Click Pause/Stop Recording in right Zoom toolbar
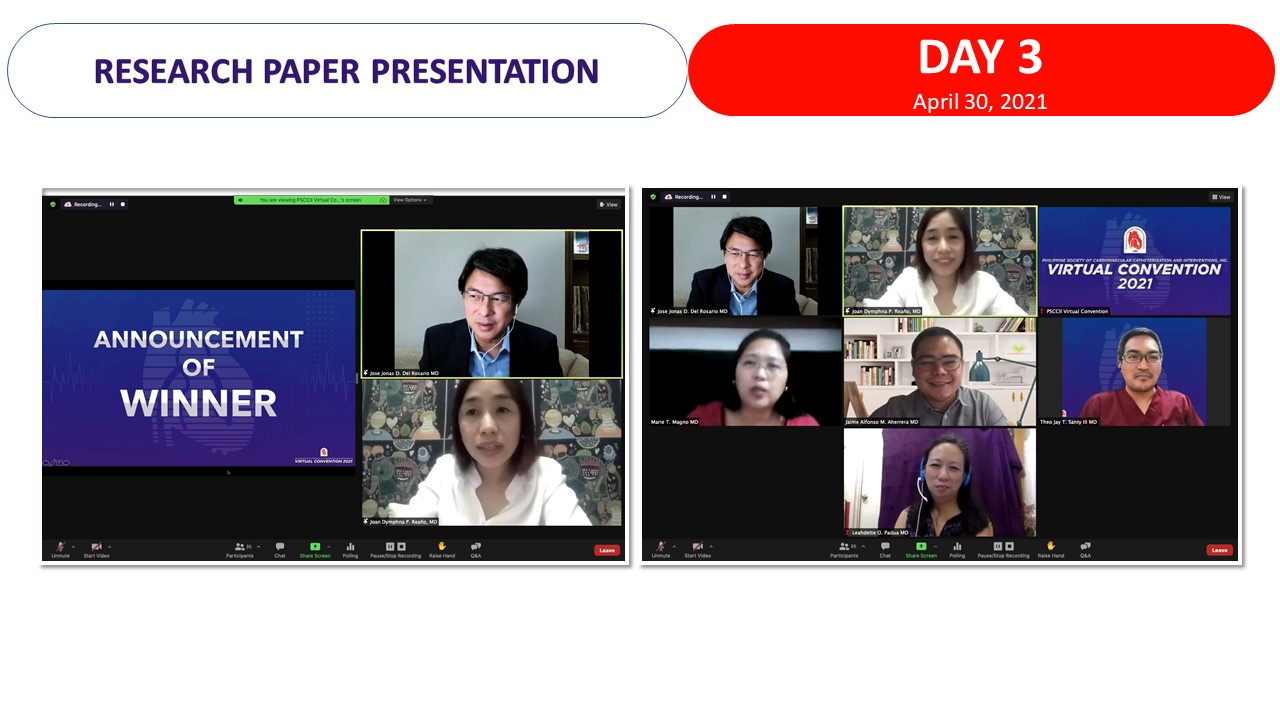The height and width of the screenshot is (720, 1280). tap(1003, 548)
